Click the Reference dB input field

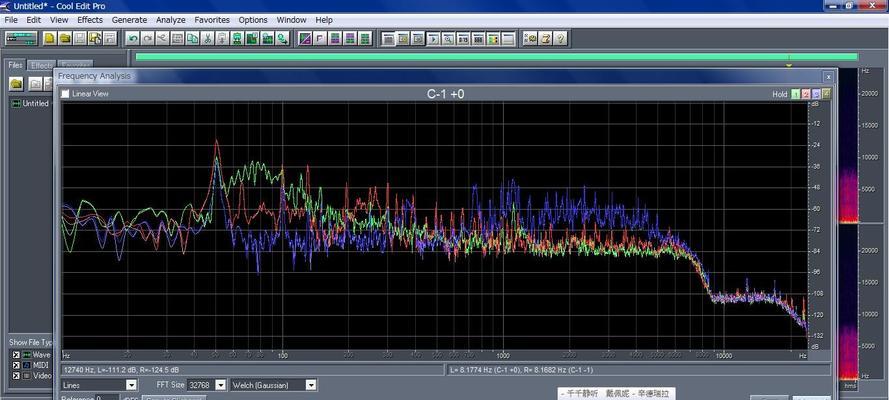pyautogui.click(x=107, y=398)
